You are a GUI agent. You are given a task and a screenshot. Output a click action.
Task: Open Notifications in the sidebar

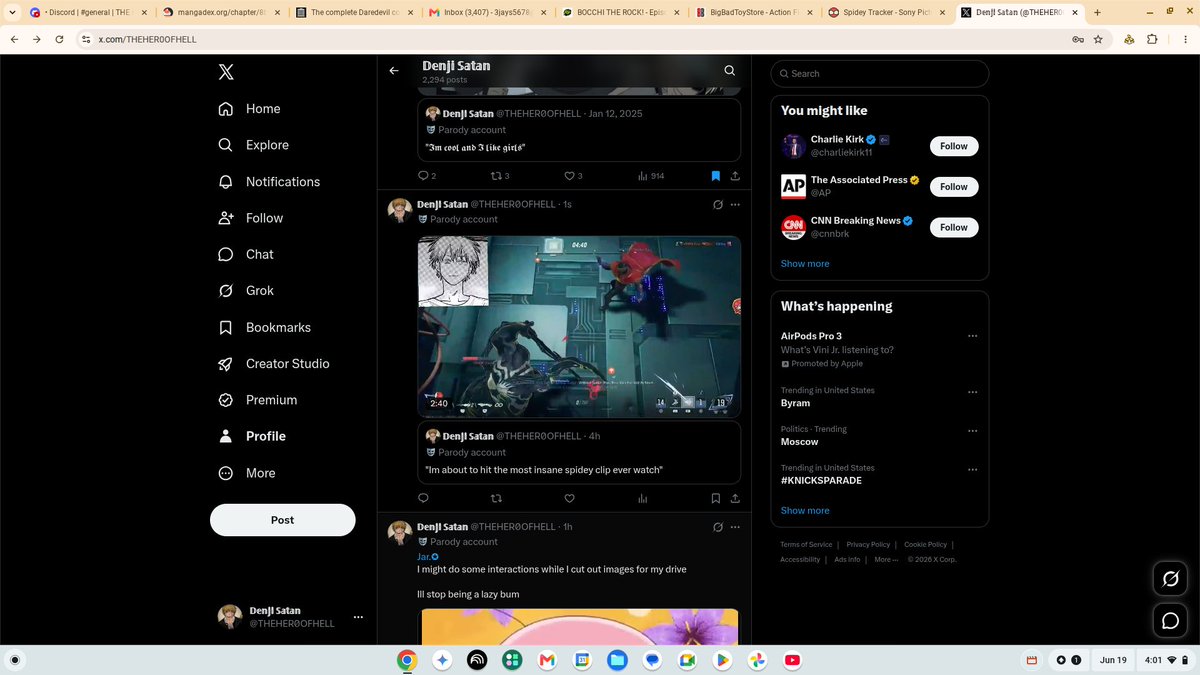tap(269, 182)
